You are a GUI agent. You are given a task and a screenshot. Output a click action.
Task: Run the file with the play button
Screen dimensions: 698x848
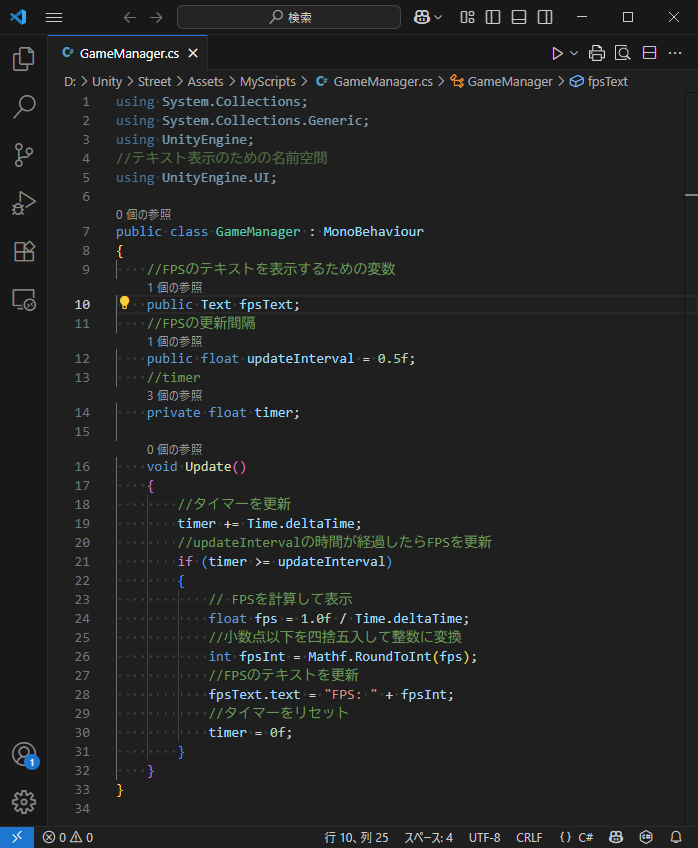coord(557,53)
